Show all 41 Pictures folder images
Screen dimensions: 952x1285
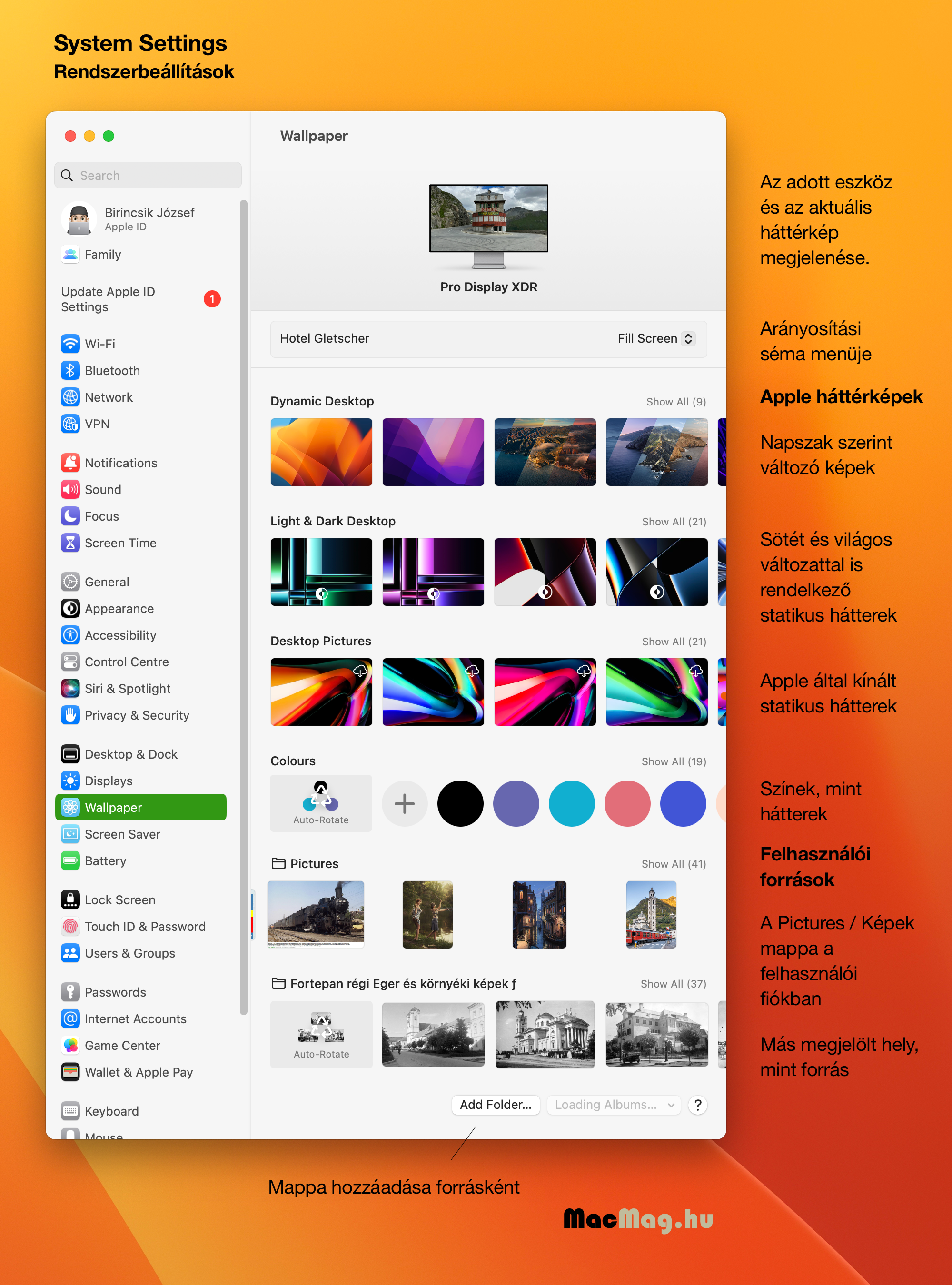pos(674,864)
